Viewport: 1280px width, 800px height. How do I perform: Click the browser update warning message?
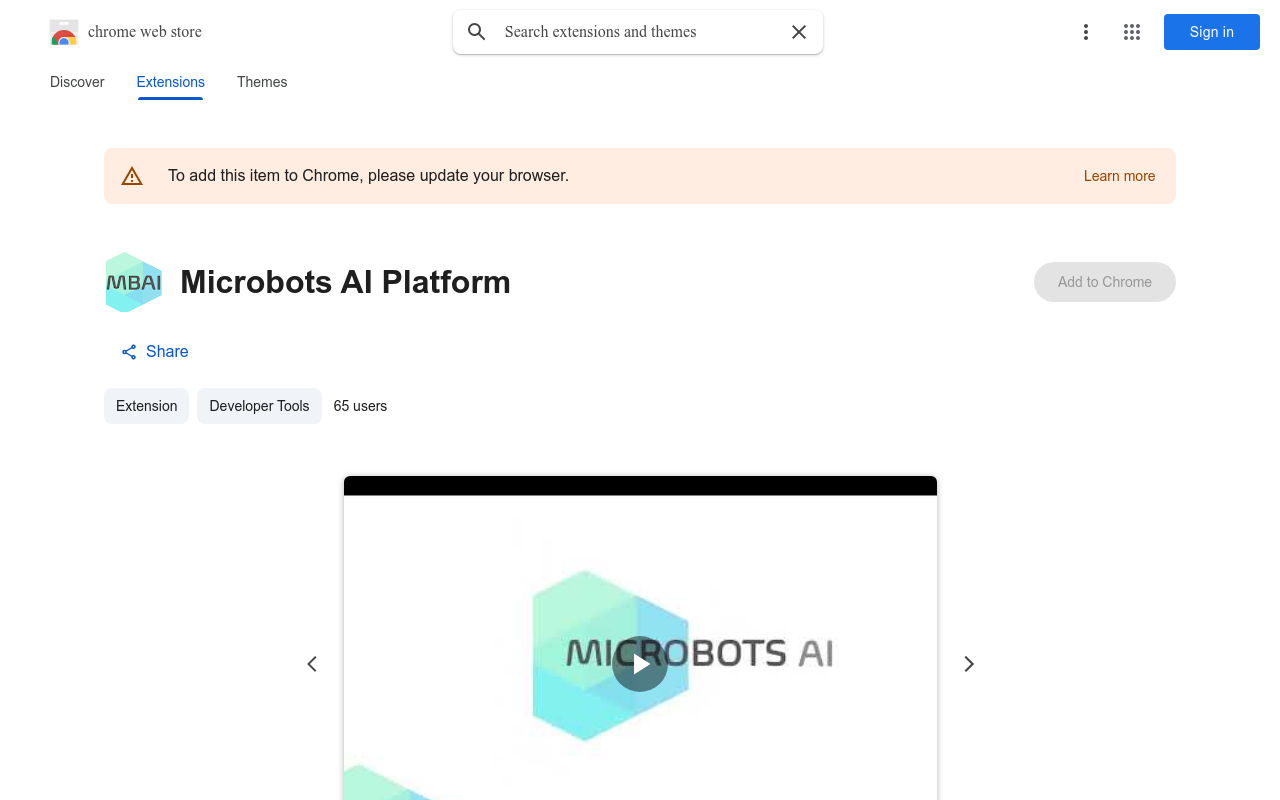(x=368, y=176)
